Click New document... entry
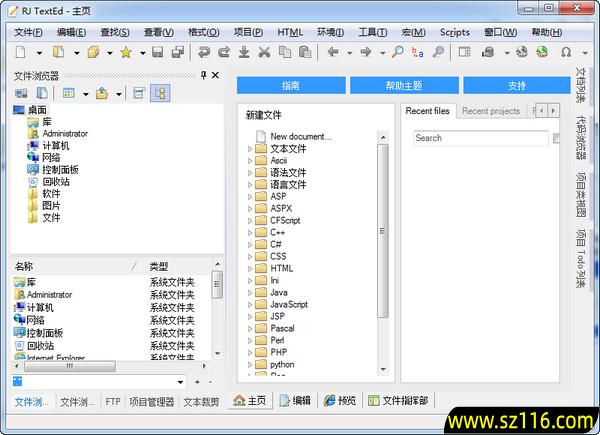Screen dimensions: 600x435 click(x=293, y=136)
